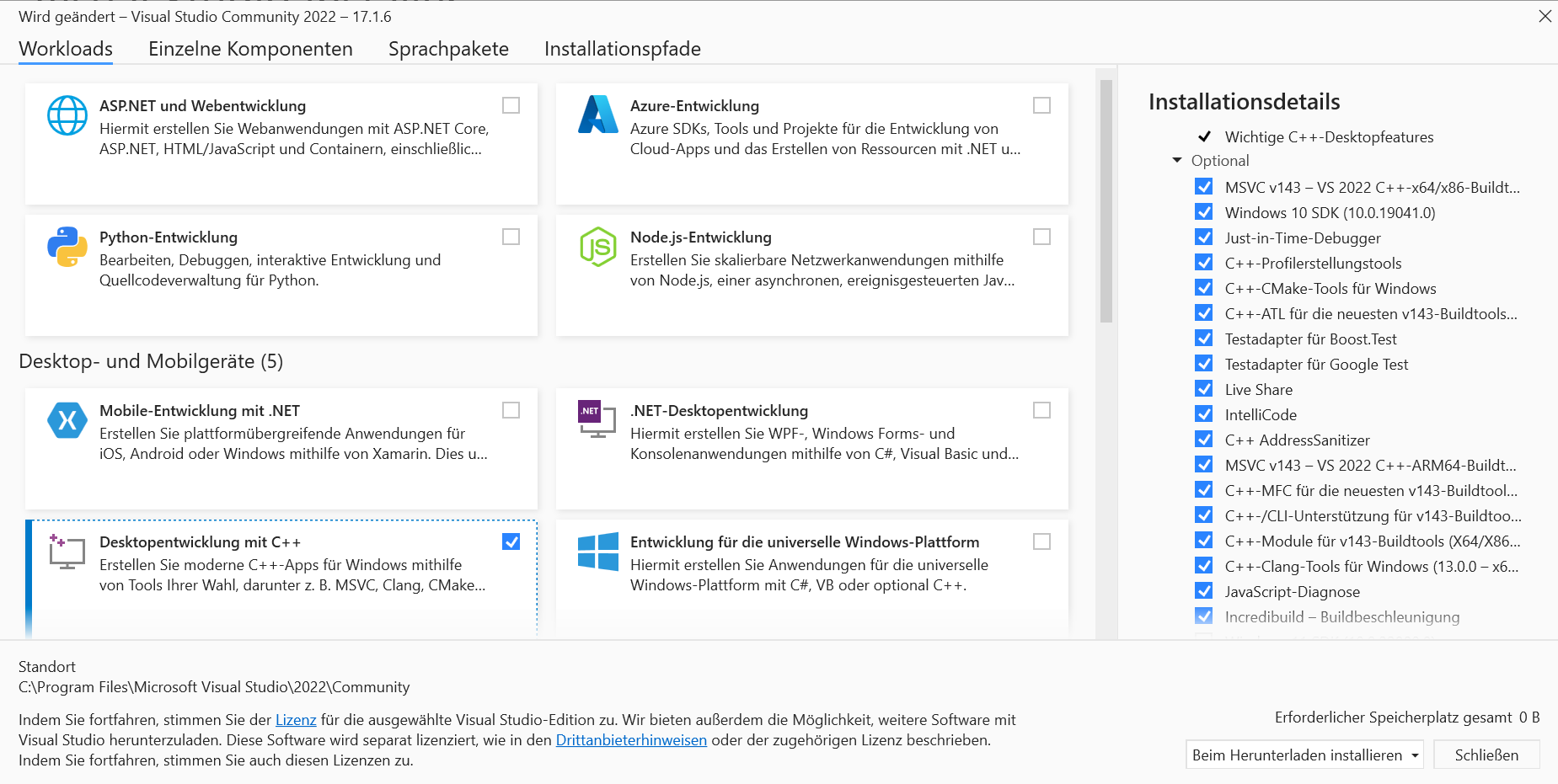The width and height of the screenshot is (1558, 784).
Task: Uncheck Windows 10 SDK (10.0.19041.0)
Action: pyautogui.click(x=1204, y=212)
